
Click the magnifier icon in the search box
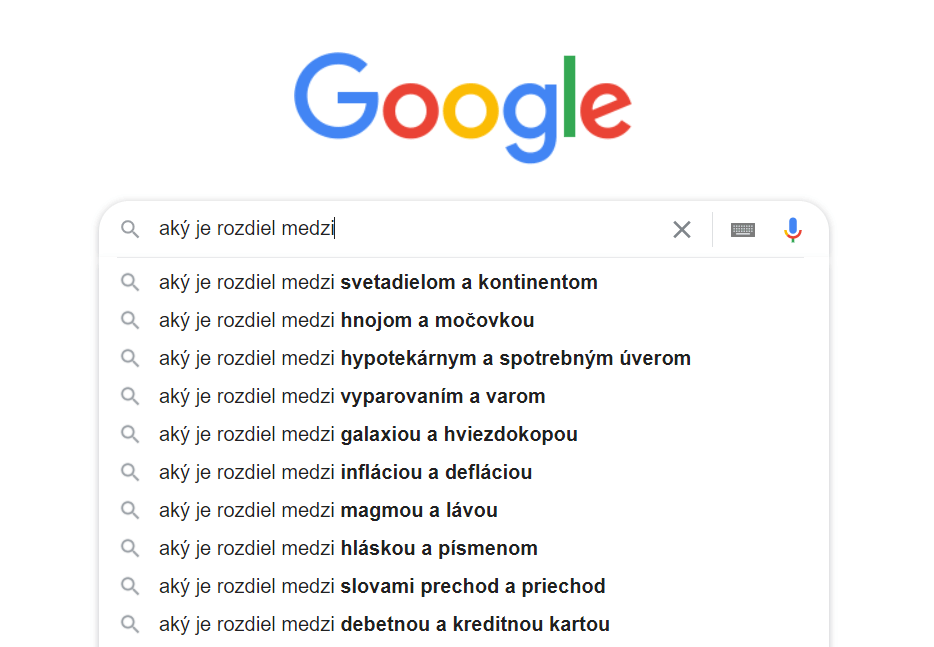130,229
